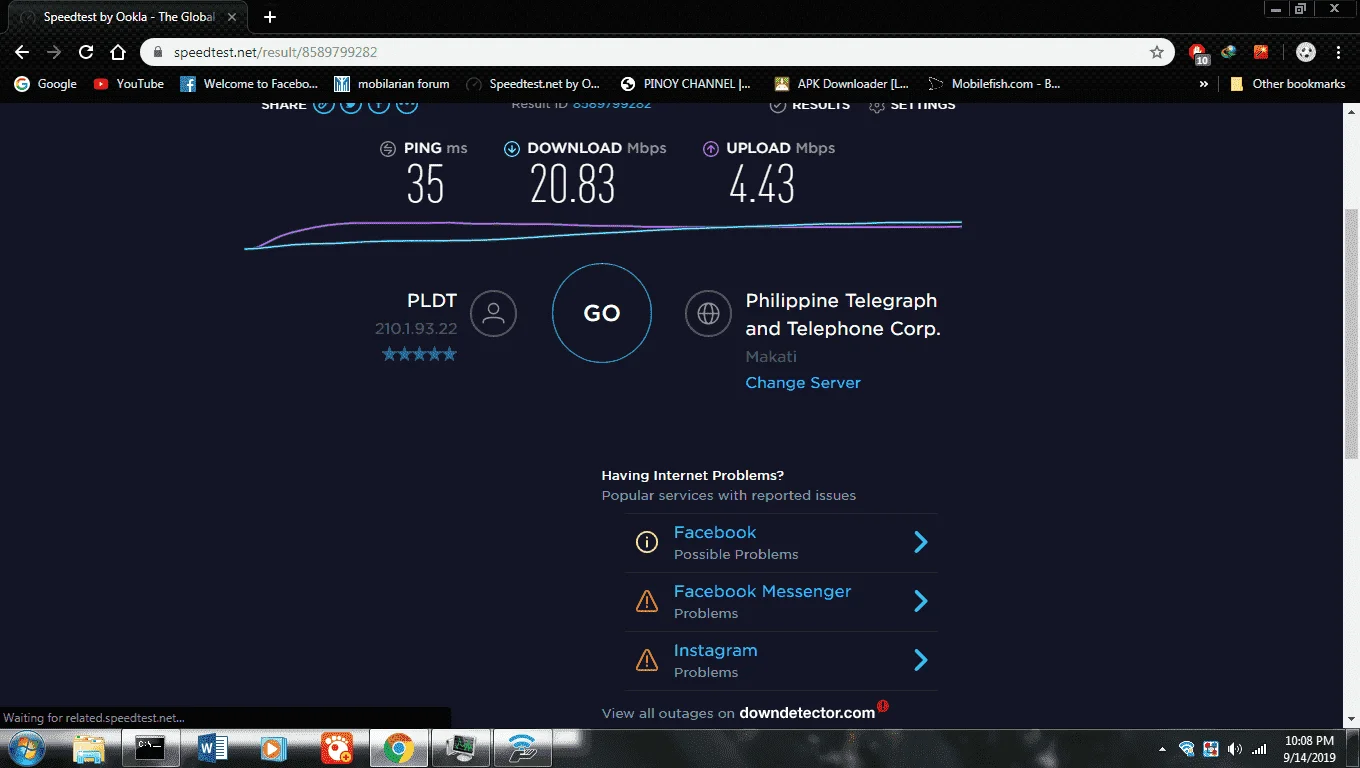Show hidden system tray icons
This screenshot has height=768, width=1360.
coord(1162,749)
